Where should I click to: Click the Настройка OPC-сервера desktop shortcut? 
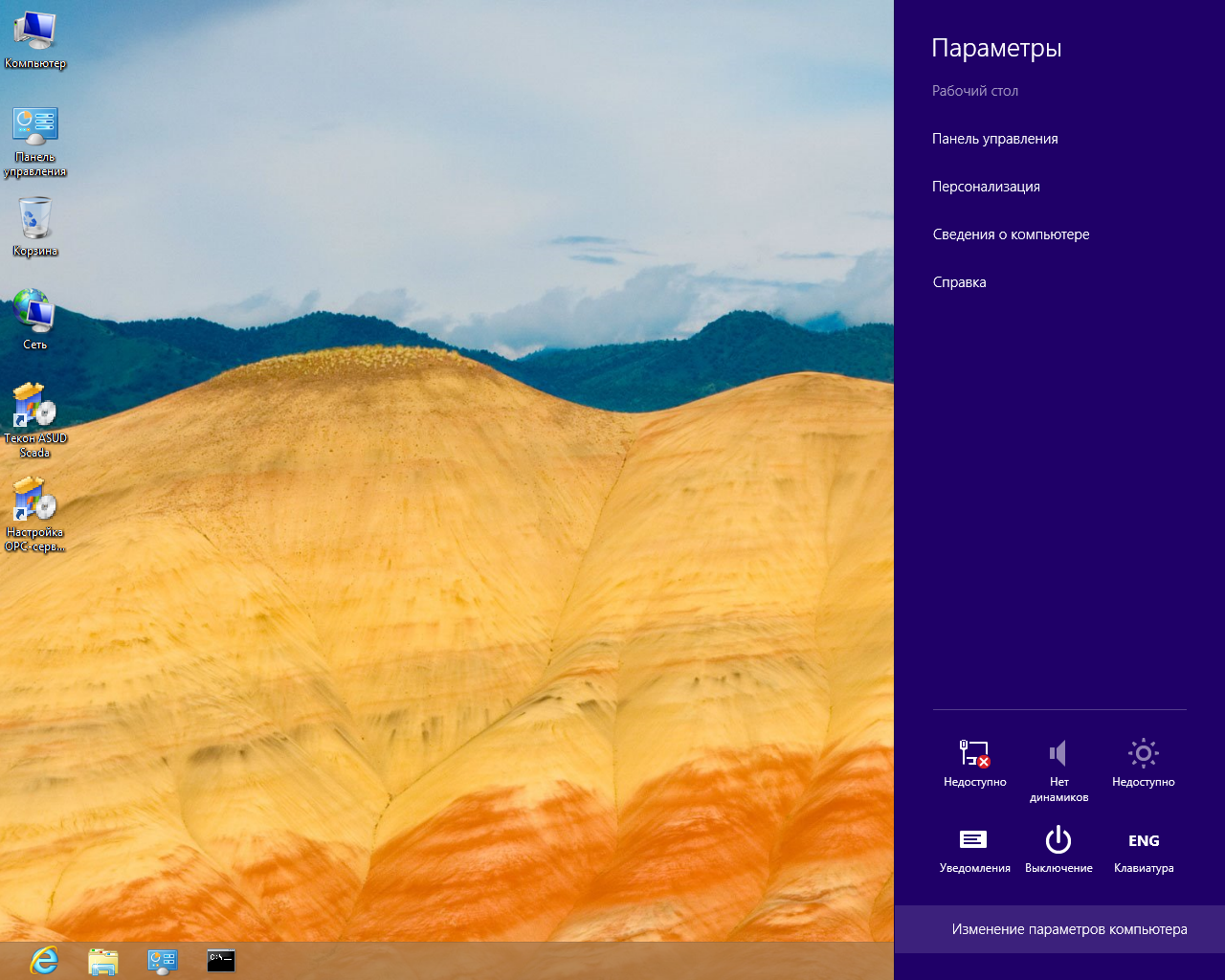pos(35,502)
